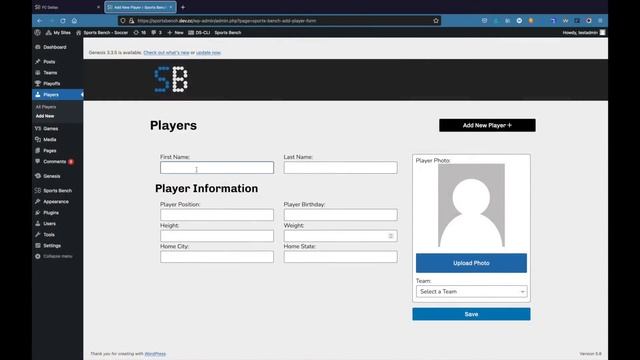Focus the Home City input field
This screenshot has height=360, width=640.
coord(217,257)
